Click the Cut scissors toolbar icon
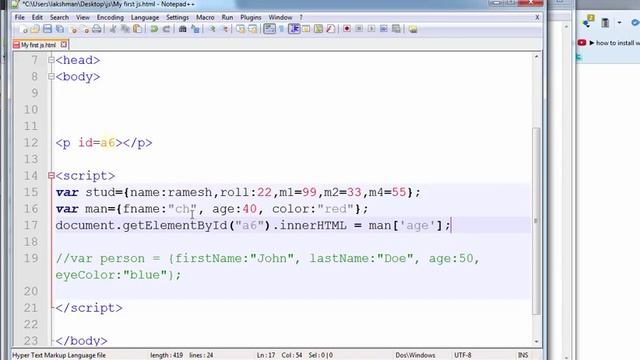 click(113, 29)
